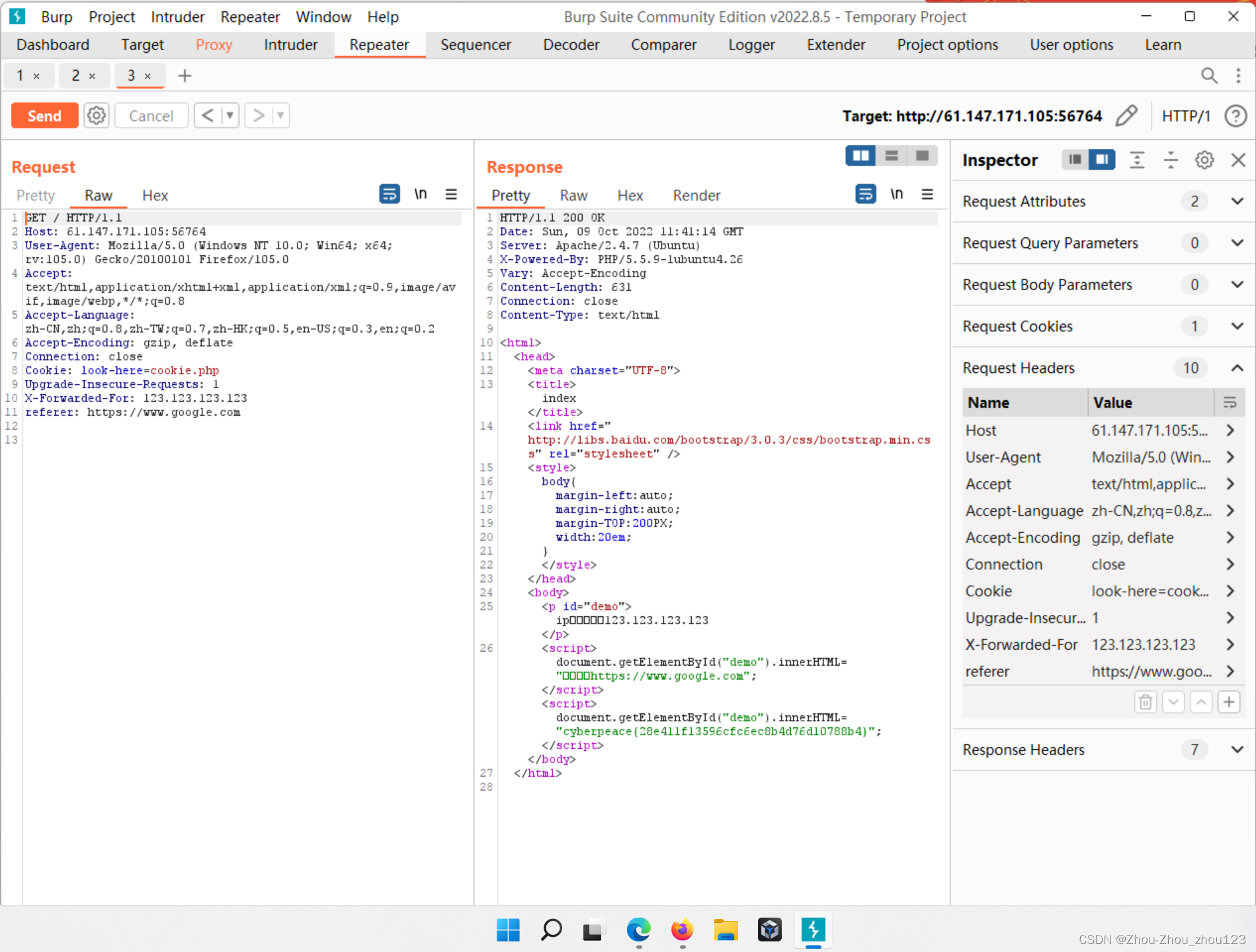Switch Request view to Hex
Viewport: 1256px width, 952px height.
(155, 195)
